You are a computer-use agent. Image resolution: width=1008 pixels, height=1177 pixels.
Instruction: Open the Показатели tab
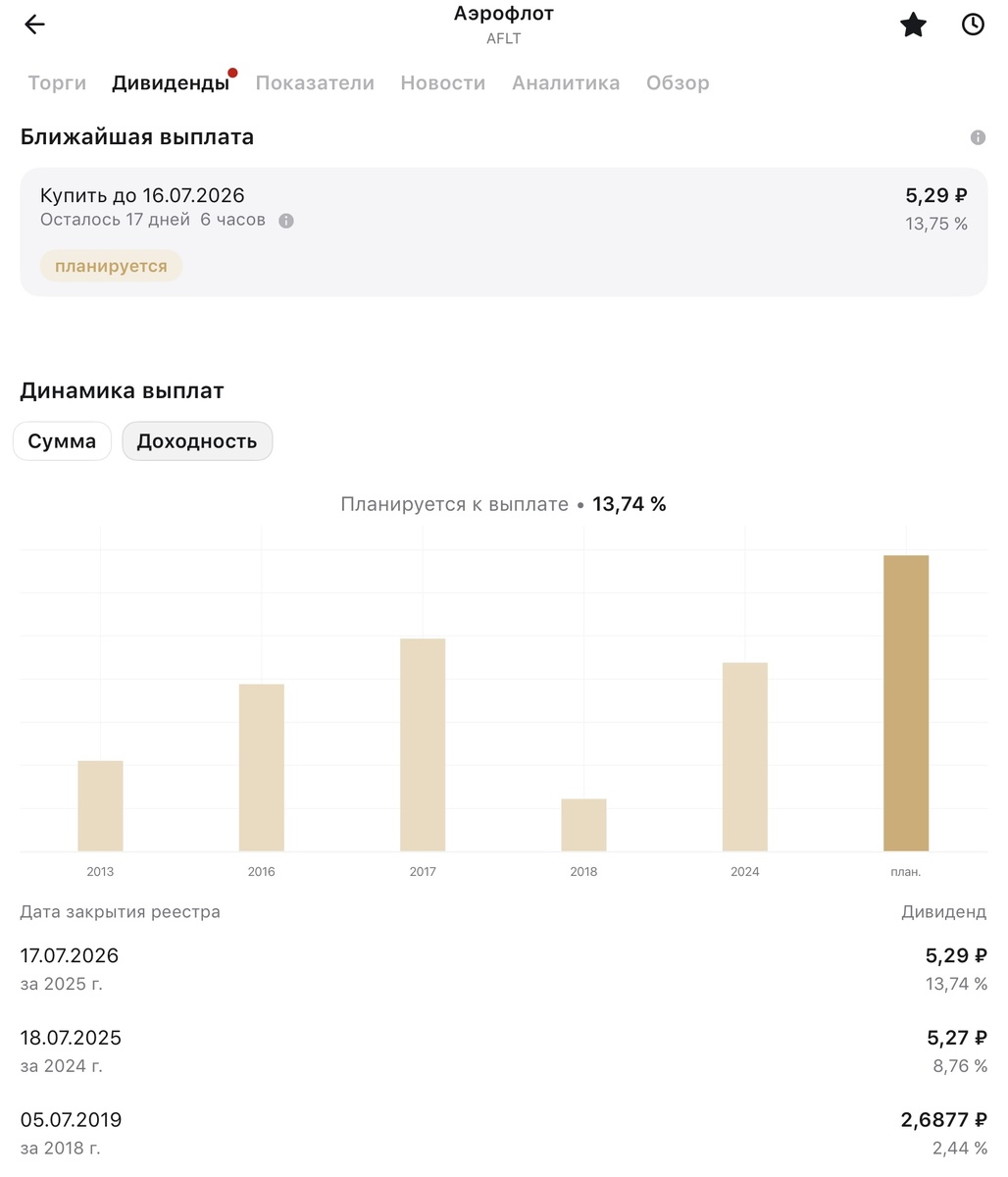(x=315, y=83)
